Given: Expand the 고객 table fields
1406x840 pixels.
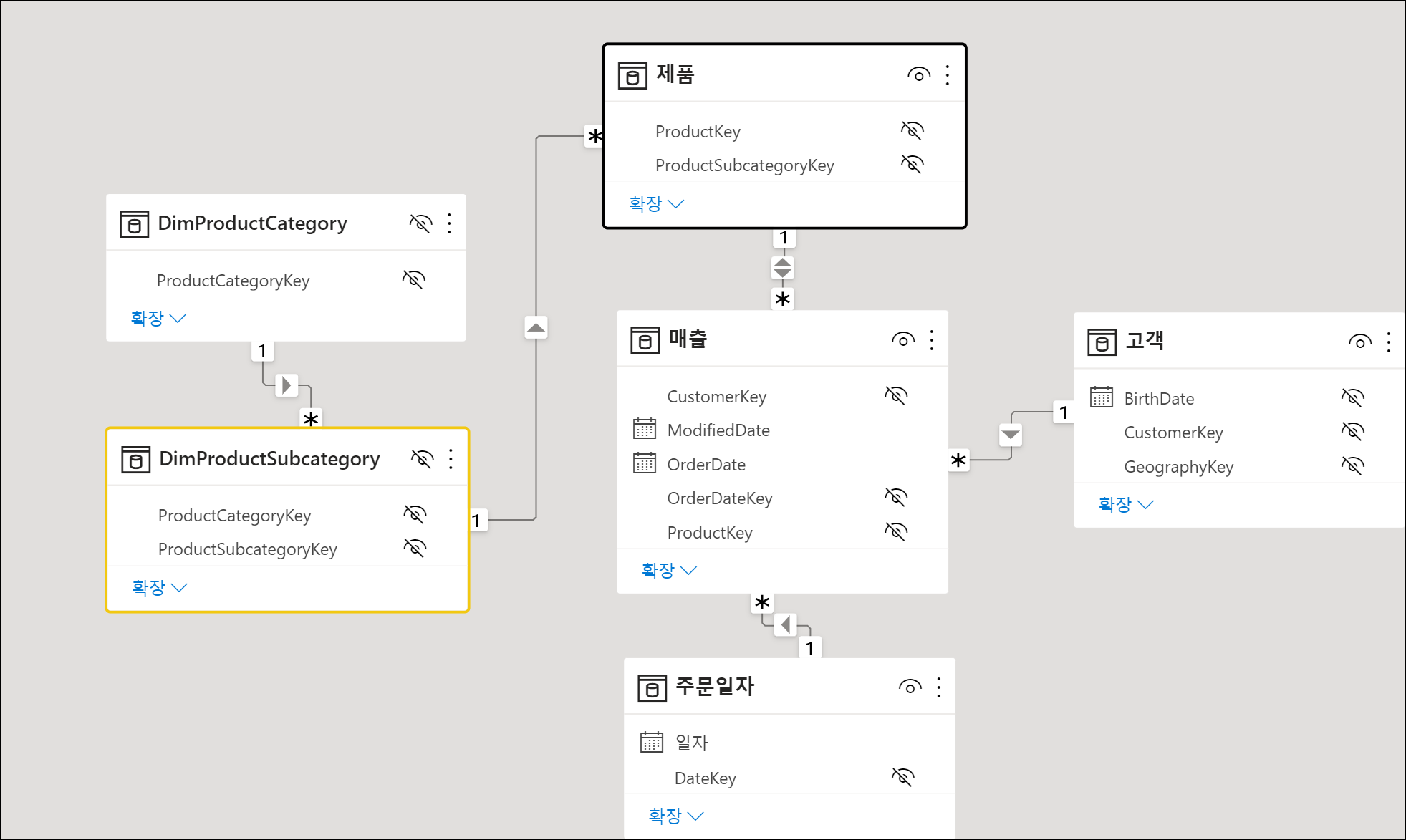Looking at the screenshot, I should 1125,505.
